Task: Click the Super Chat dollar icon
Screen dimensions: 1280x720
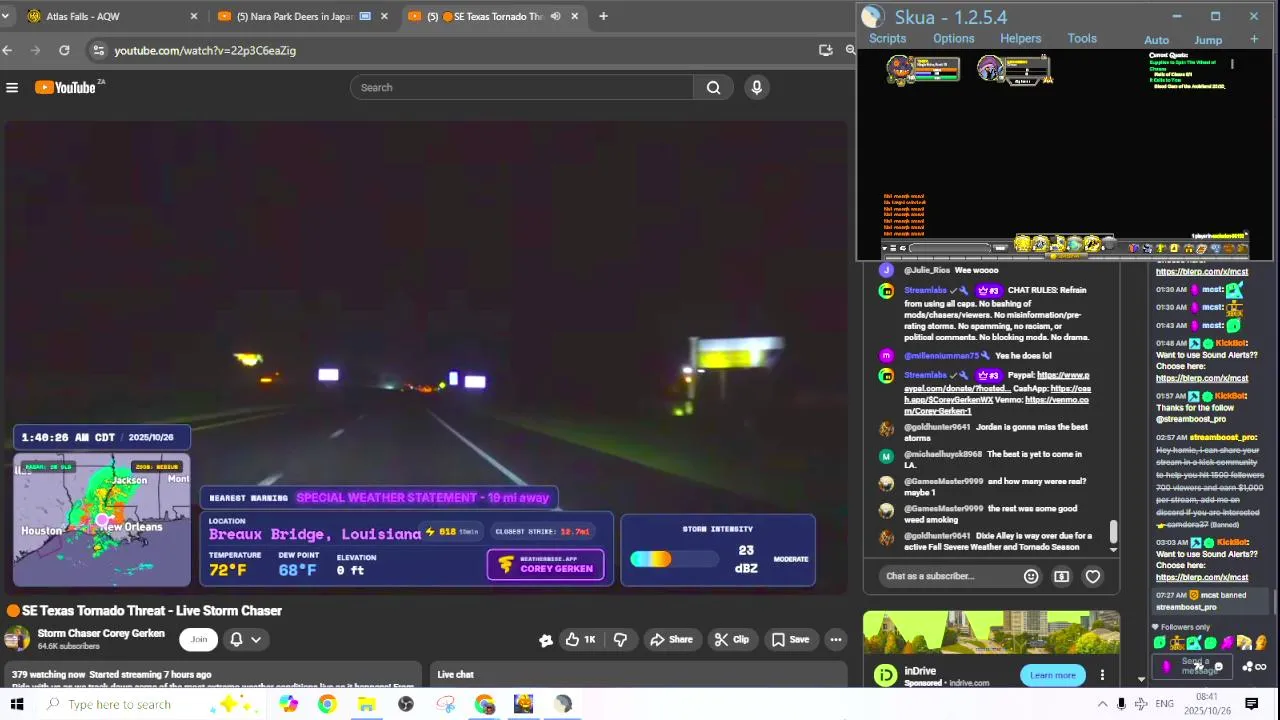Action: pyautogui.click(x=1061, y=576)
